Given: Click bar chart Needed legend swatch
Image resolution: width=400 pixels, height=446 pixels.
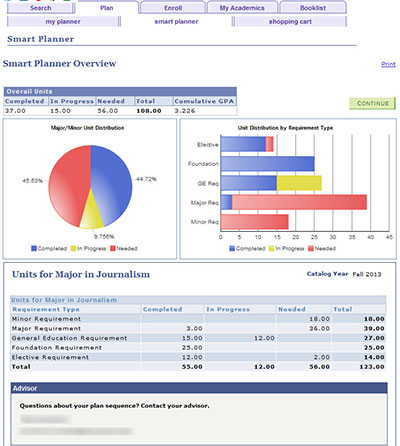Looking at the screenshot, I should (x=311, y=248).
